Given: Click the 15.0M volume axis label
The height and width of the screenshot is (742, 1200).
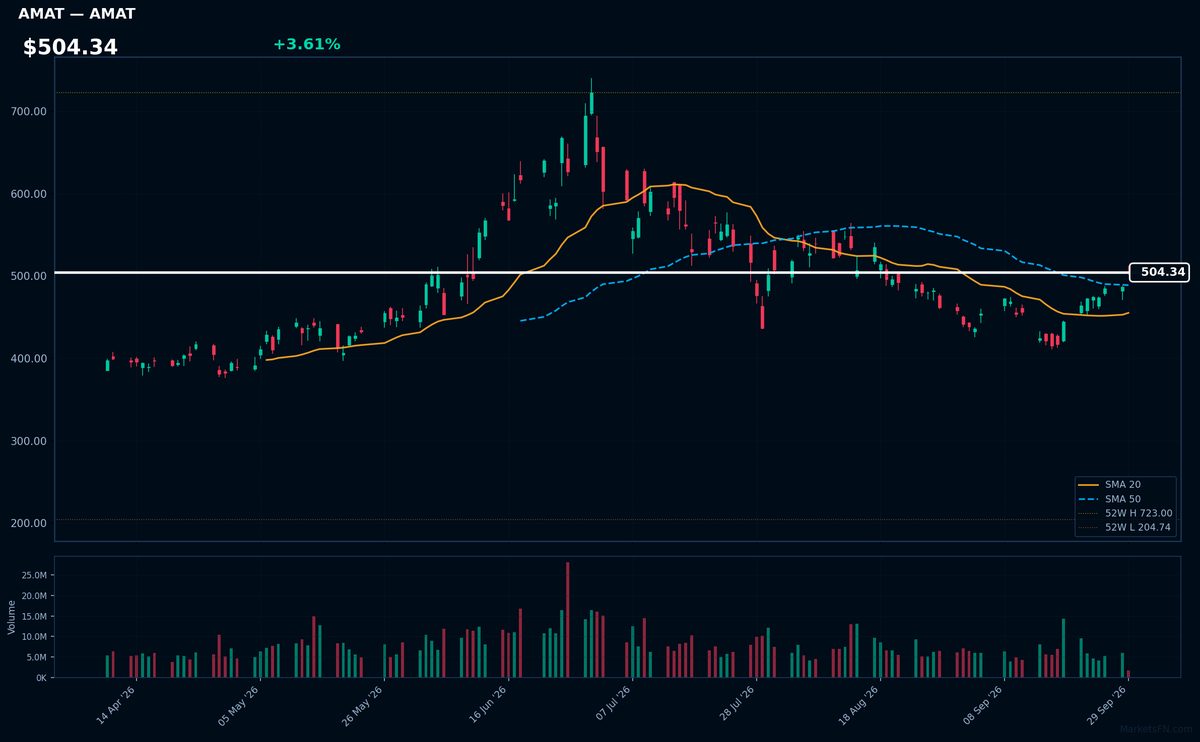Looking at the screenshot, I should [33, 616].
